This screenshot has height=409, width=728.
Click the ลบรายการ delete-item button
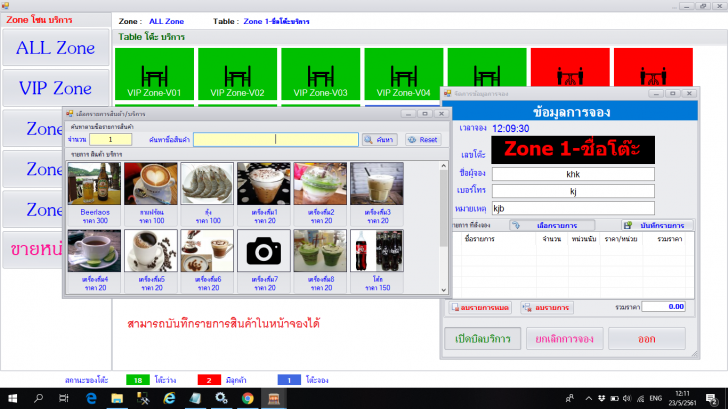(x=547, y=307)
